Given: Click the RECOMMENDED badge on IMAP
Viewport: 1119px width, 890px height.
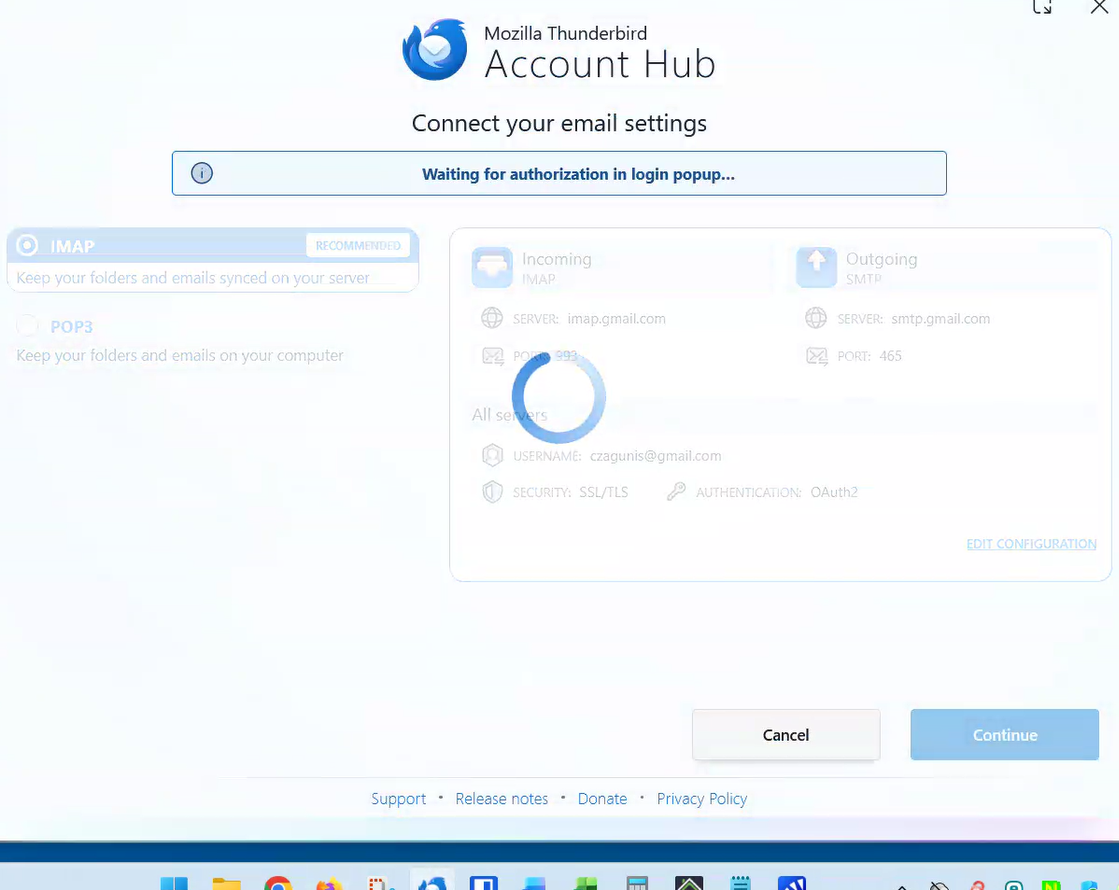Looking at the screenshot, I should coord(358,246).
